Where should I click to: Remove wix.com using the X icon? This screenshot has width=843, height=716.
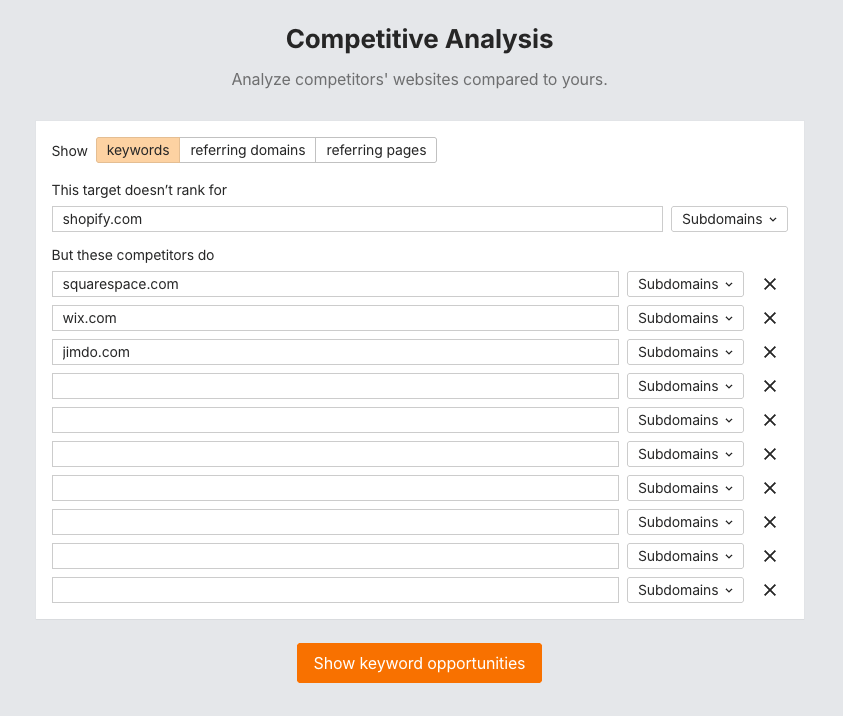[x=769, y=318]
